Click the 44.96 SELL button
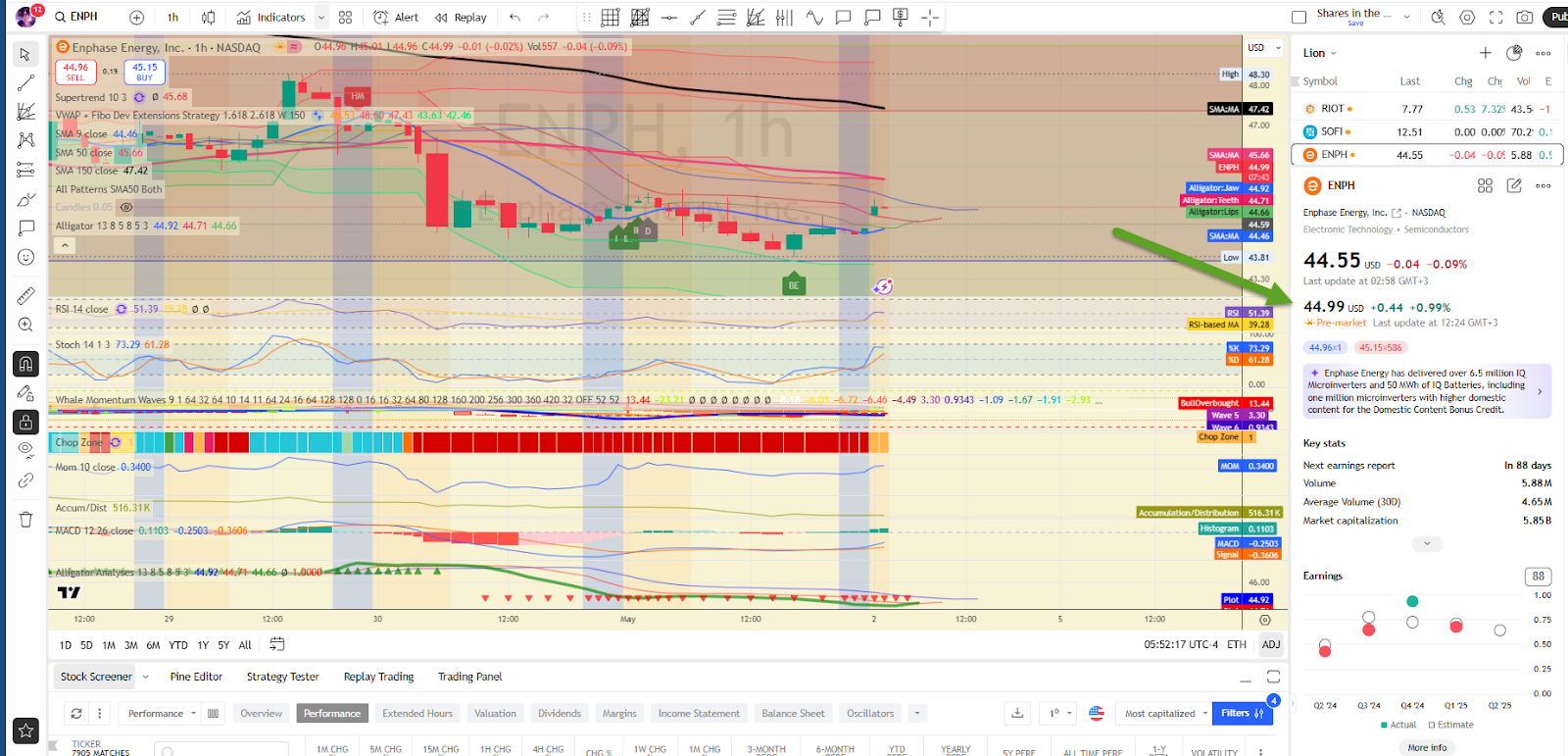The height and width of the screenshot is (756, 1568). pos(75,72)
